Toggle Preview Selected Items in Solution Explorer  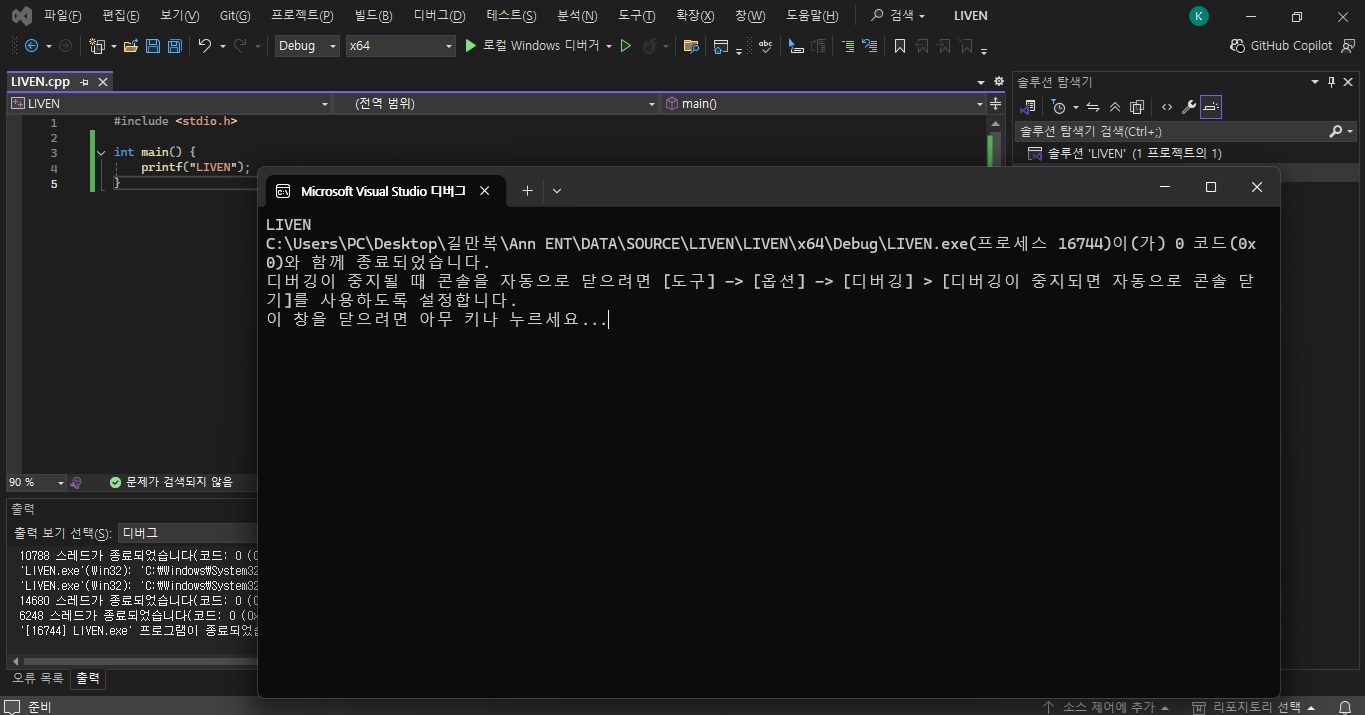click(x=1211, y=107)
